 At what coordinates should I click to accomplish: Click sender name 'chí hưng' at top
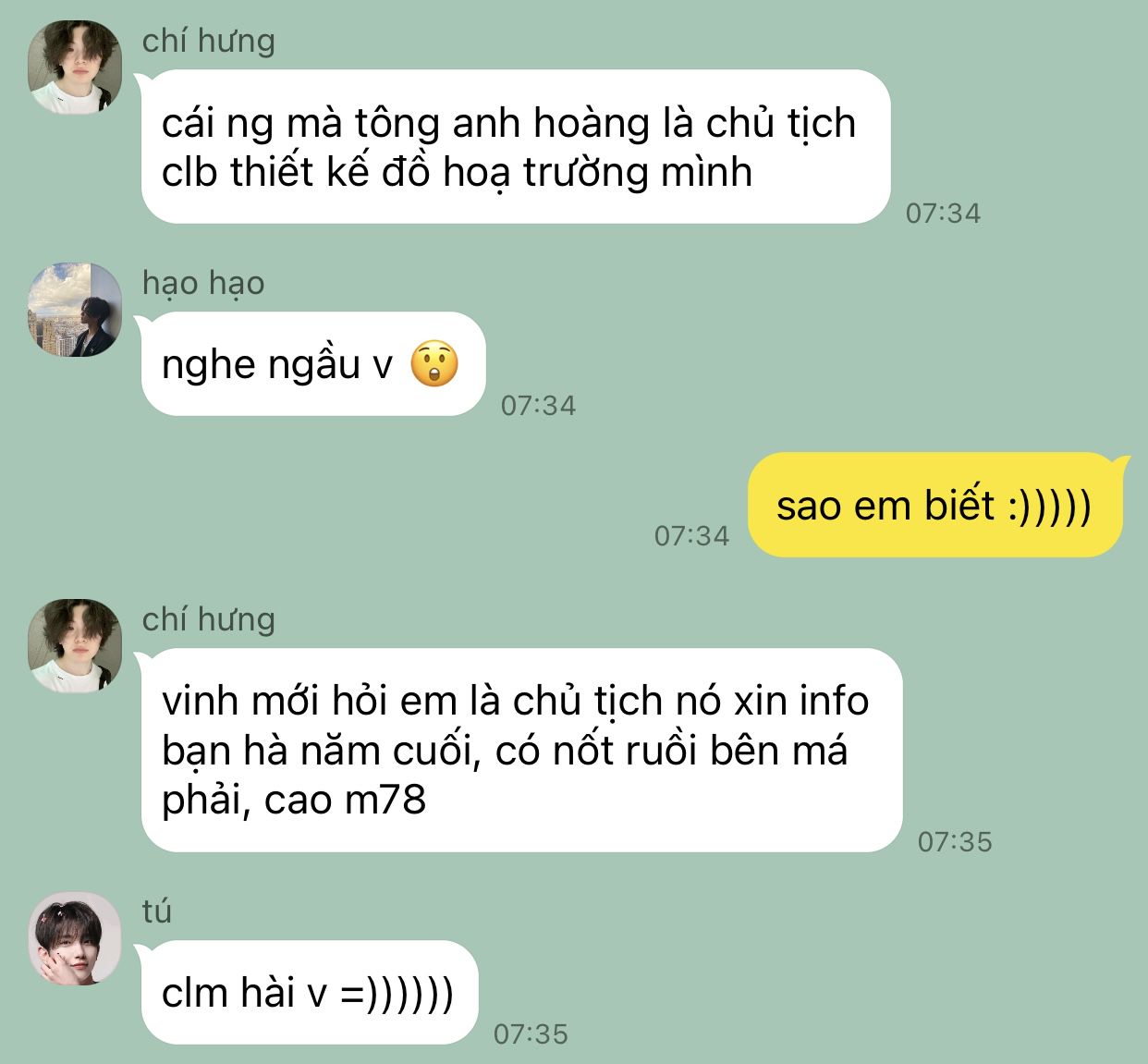click(209, 41)
